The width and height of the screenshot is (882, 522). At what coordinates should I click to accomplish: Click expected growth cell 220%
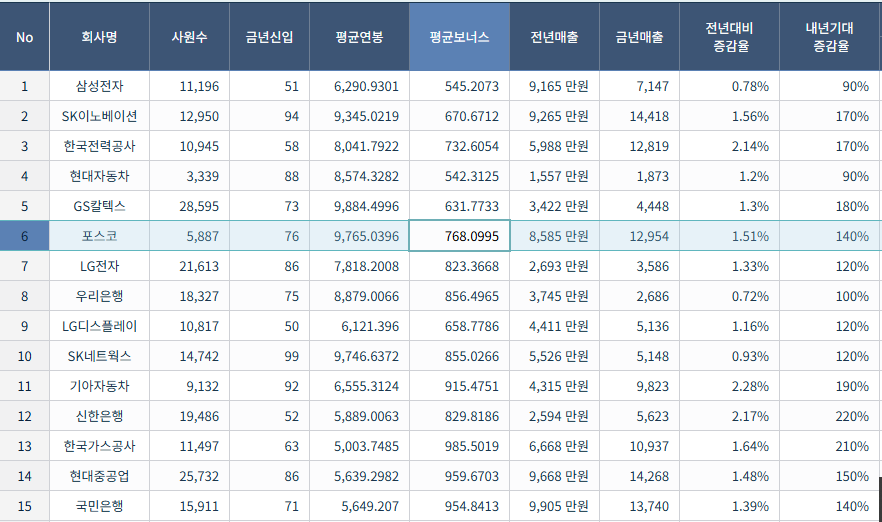click(x=830, y=416)
